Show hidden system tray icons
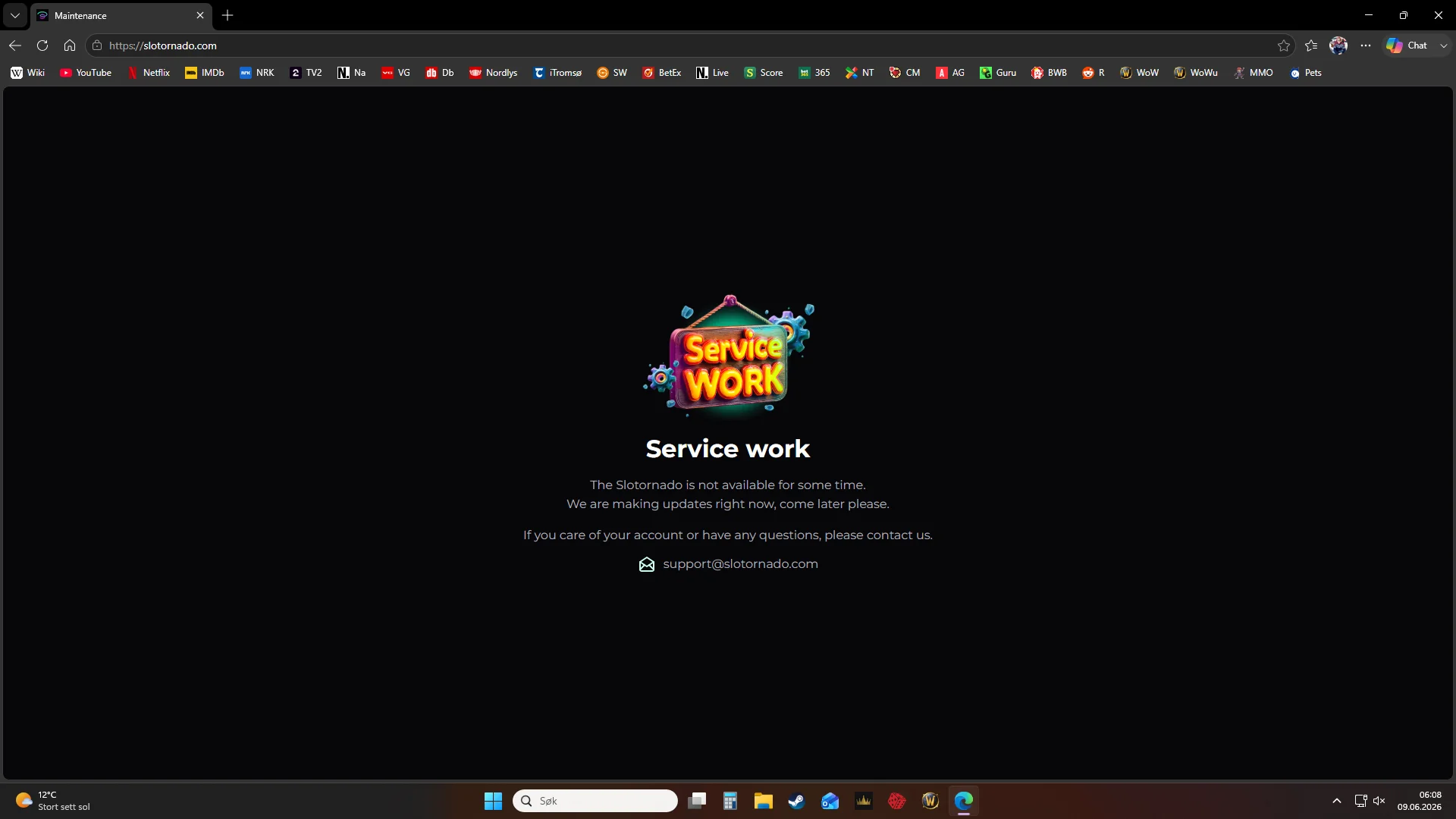Screen dimensions: 1456x819 [x=1337, y=801]
